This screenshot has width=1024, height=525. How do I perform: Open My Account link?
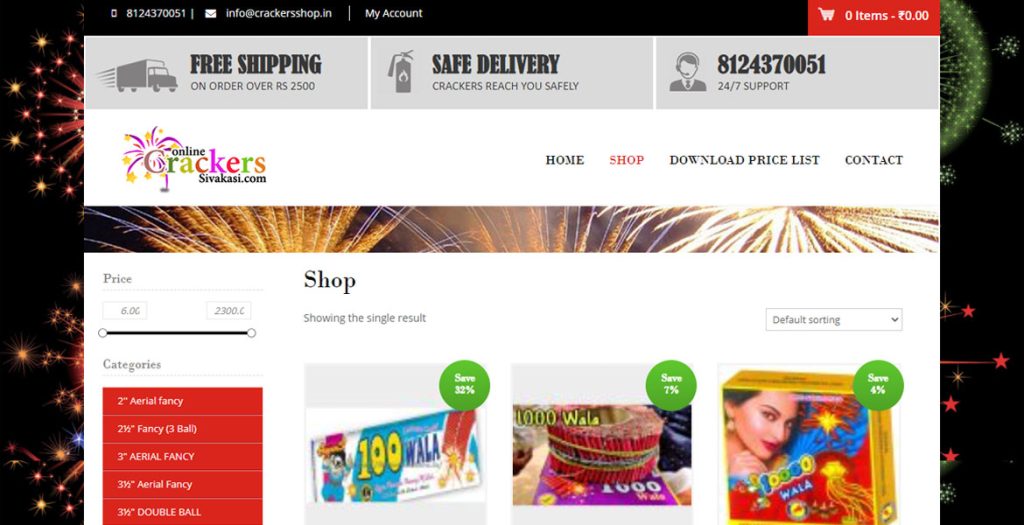[394, 13]
